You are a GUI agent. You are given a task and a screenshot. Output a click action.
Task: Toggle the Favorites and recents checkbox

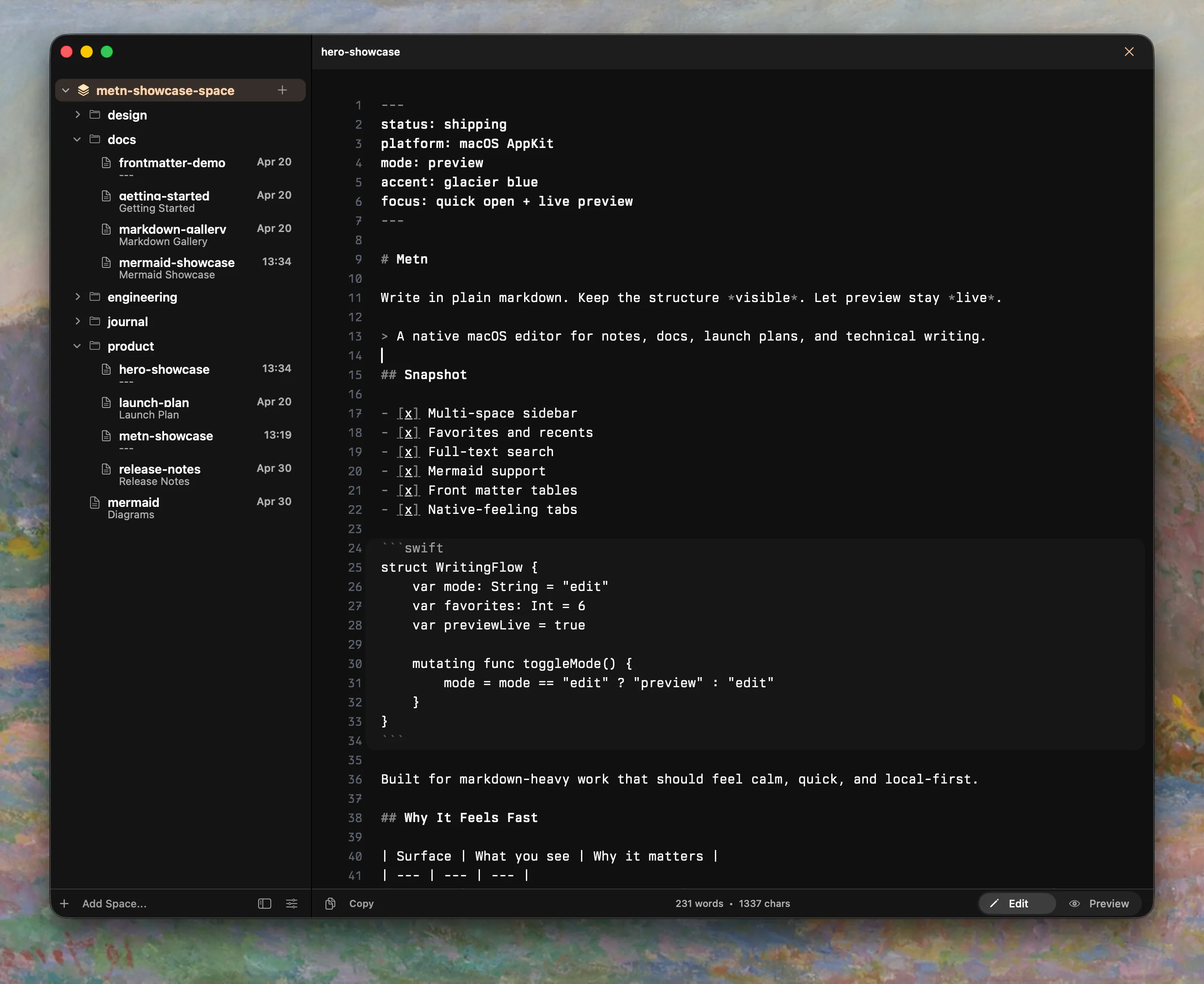coord(408,432)
